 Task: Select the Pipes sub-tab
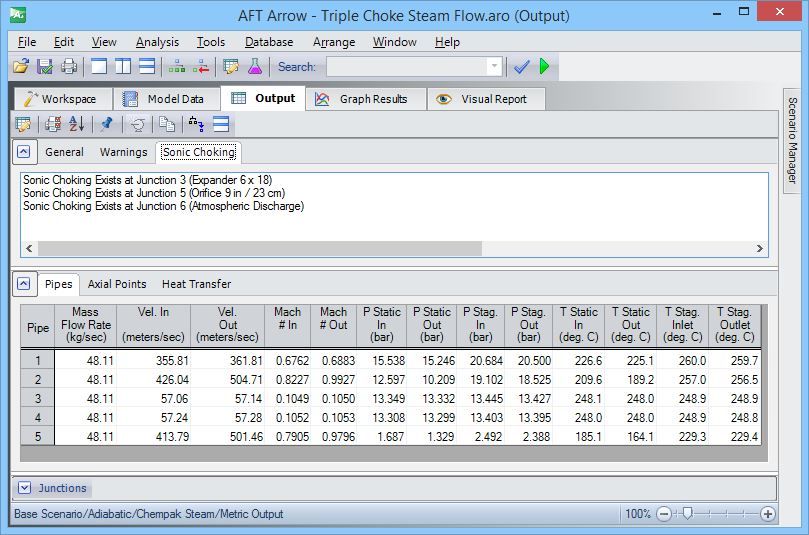point(58,284)
